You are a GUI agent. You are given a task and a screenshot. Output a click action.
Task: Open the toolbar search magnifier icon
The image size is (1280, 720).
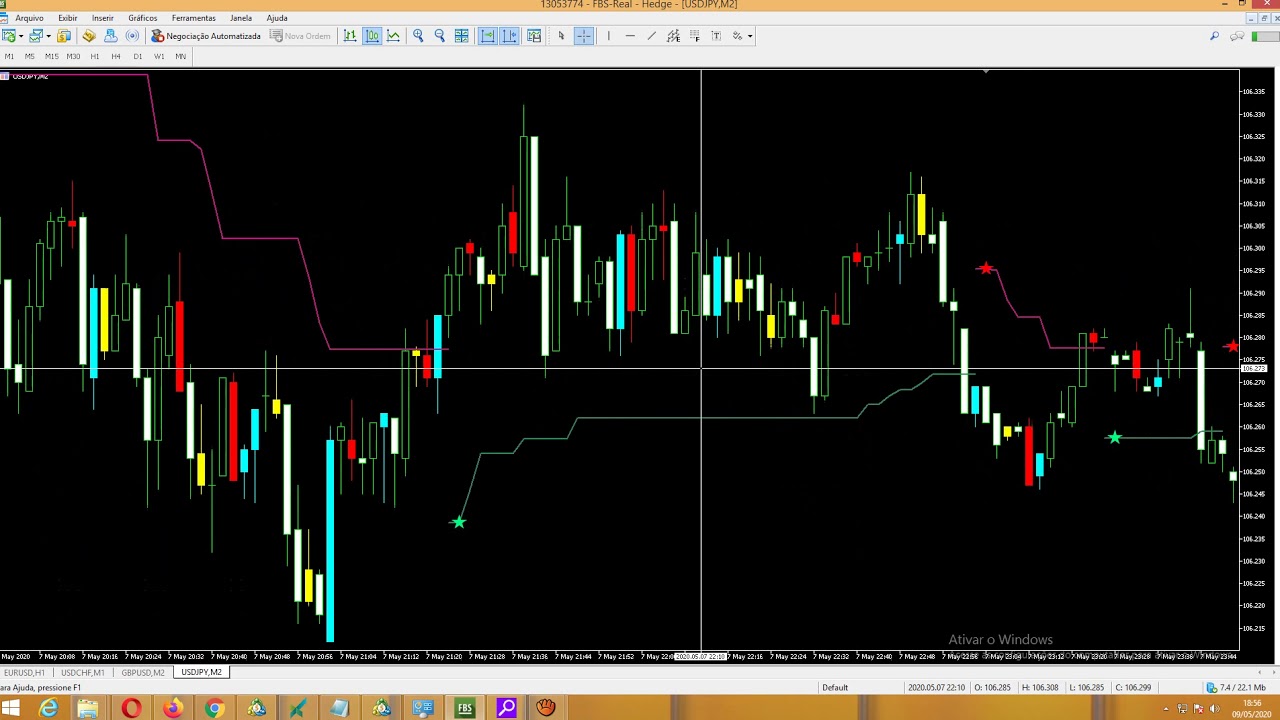click(x=1214, y=36)
